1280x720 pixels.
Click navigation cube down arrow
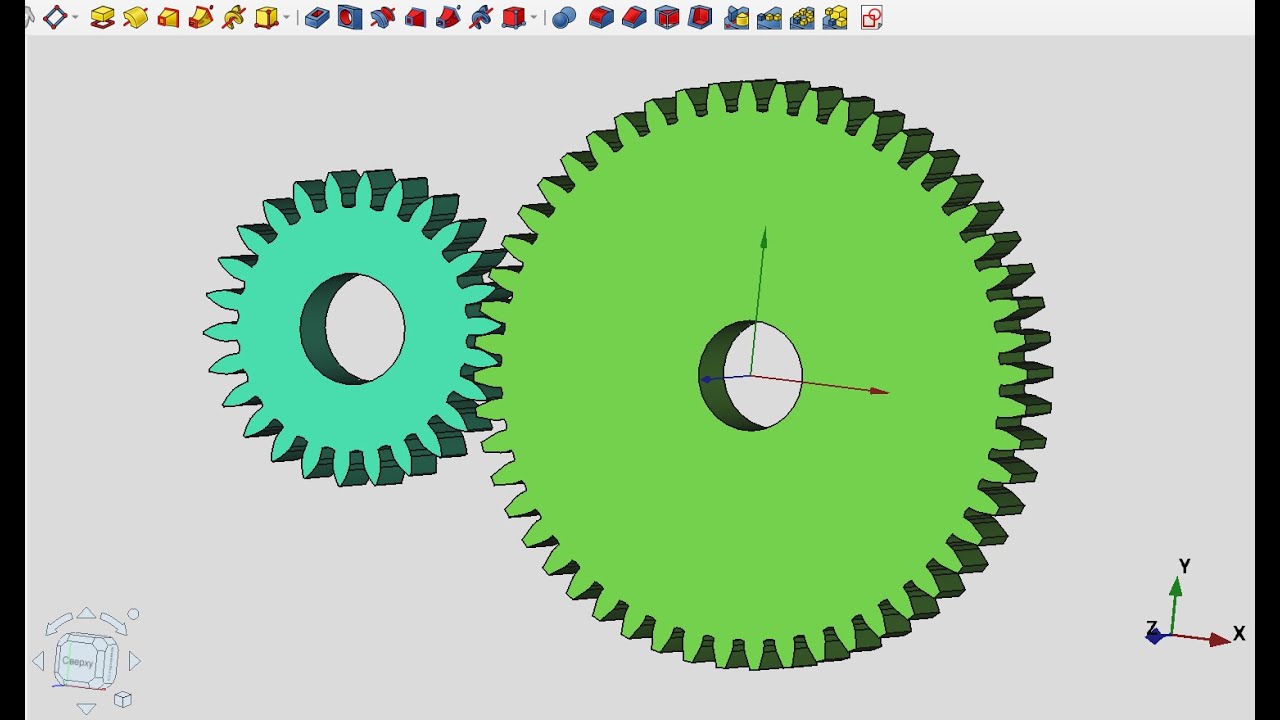[86, 709]
